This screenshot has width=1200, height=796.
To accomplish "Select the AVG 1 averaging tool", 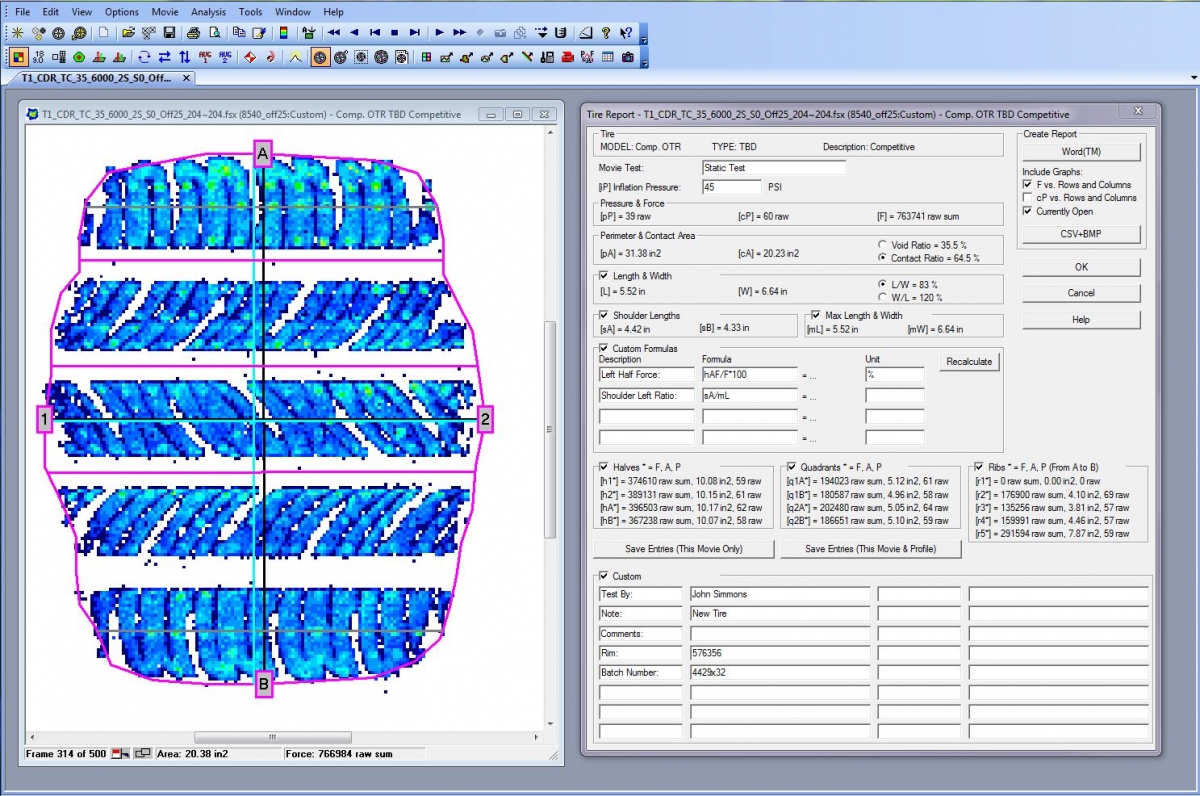I will click(x=203, y=57).
